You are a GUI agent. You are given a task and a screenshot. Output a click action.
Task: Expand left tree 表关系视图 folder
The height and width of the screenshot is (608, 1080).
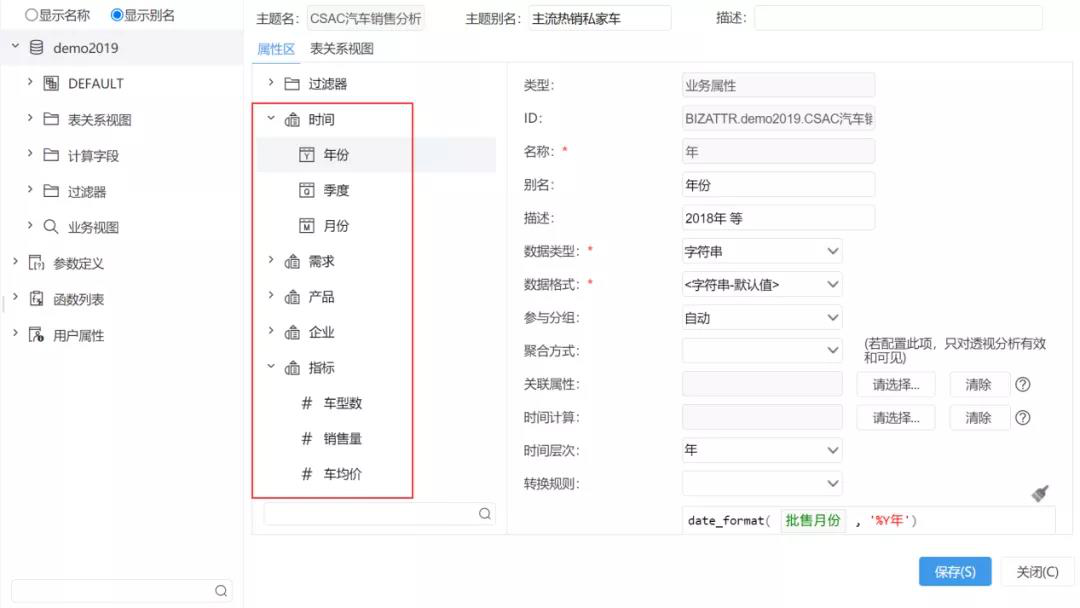pyautogui.click(x=30, y=118)
